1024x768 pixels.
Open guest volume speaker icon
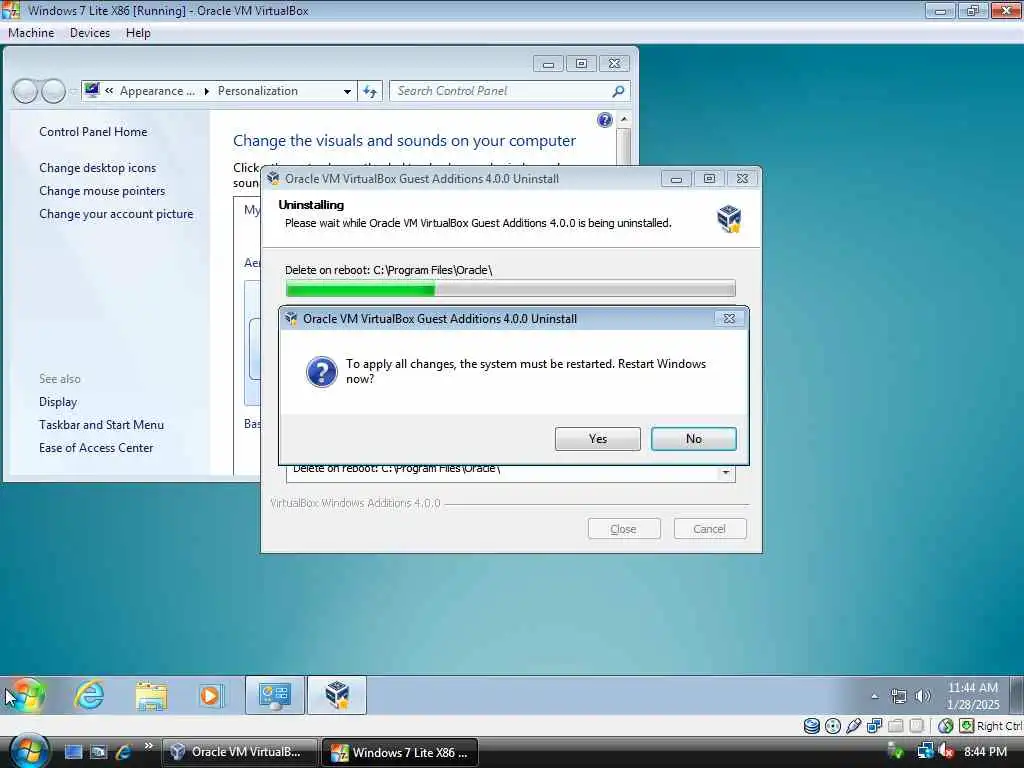pos(923,696)
